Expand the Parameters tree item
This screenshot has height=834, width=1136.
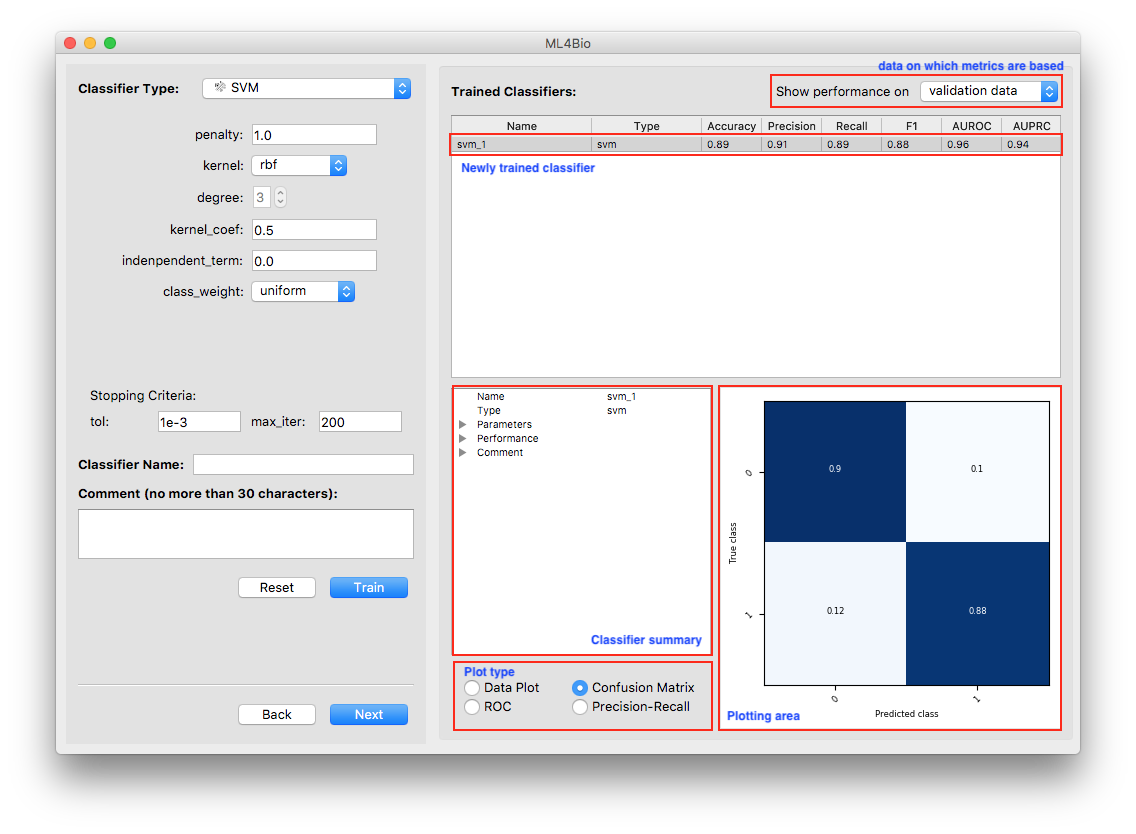tap(462, 425)
